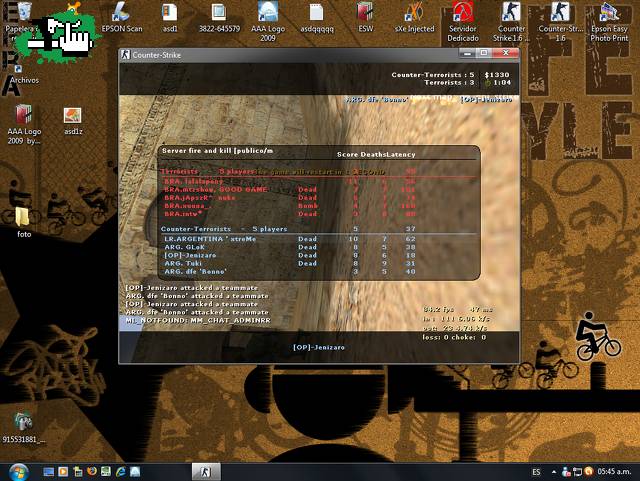This screenshot has width=640, height=481.
Task: Show hidden tray icons with the arrow
Action: click(x=553, y=472)
